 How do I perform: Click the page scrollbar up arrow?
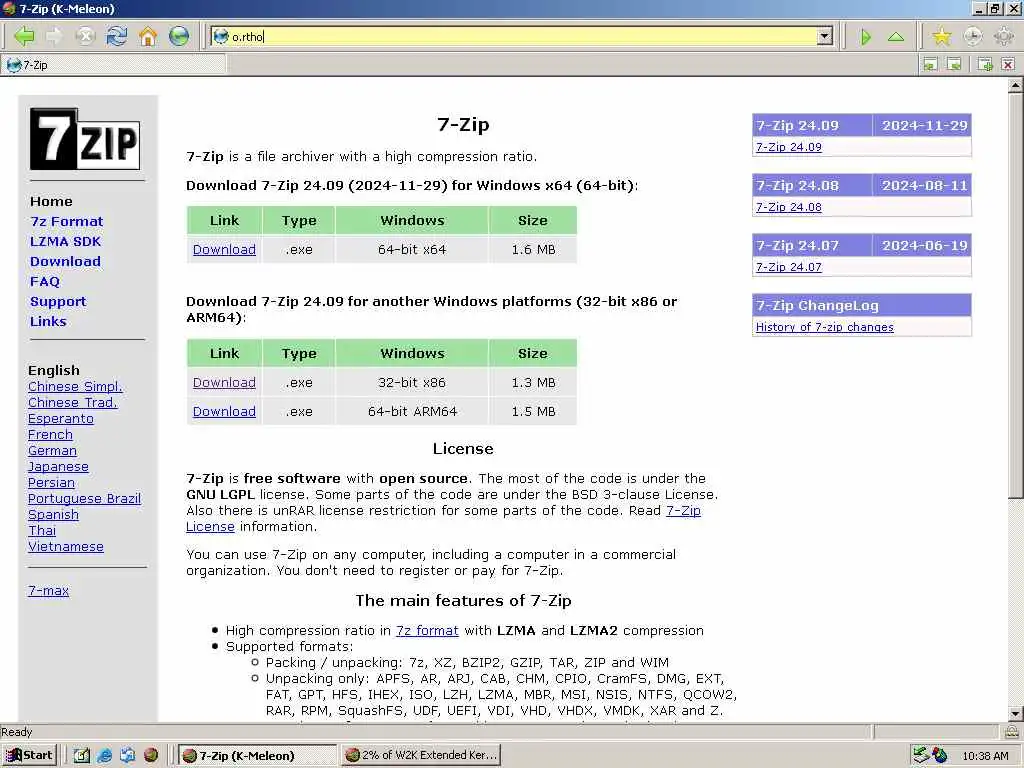pyautogui.click(x=1015, y=86)
